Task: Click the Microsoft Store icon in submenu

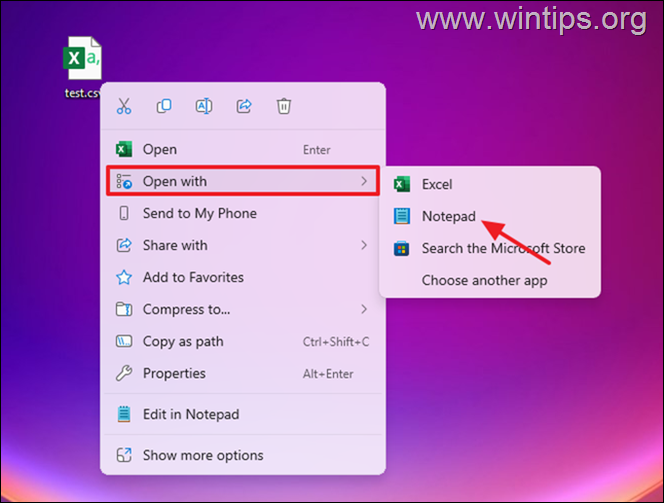Action: tap(401, 248)
